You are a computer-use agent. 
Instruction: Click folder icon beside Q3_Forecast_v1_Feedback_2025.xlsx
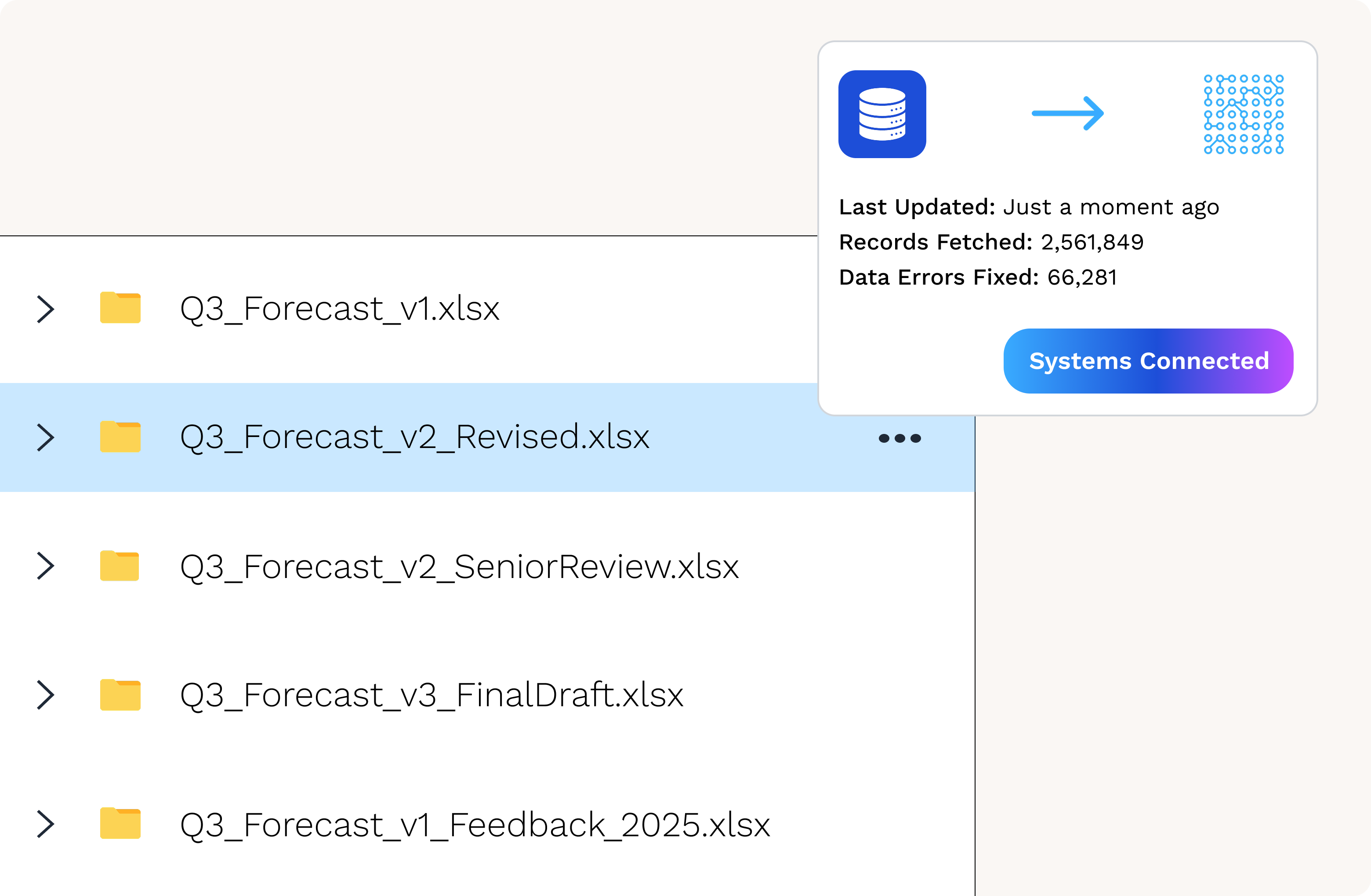tap(120, 823)
